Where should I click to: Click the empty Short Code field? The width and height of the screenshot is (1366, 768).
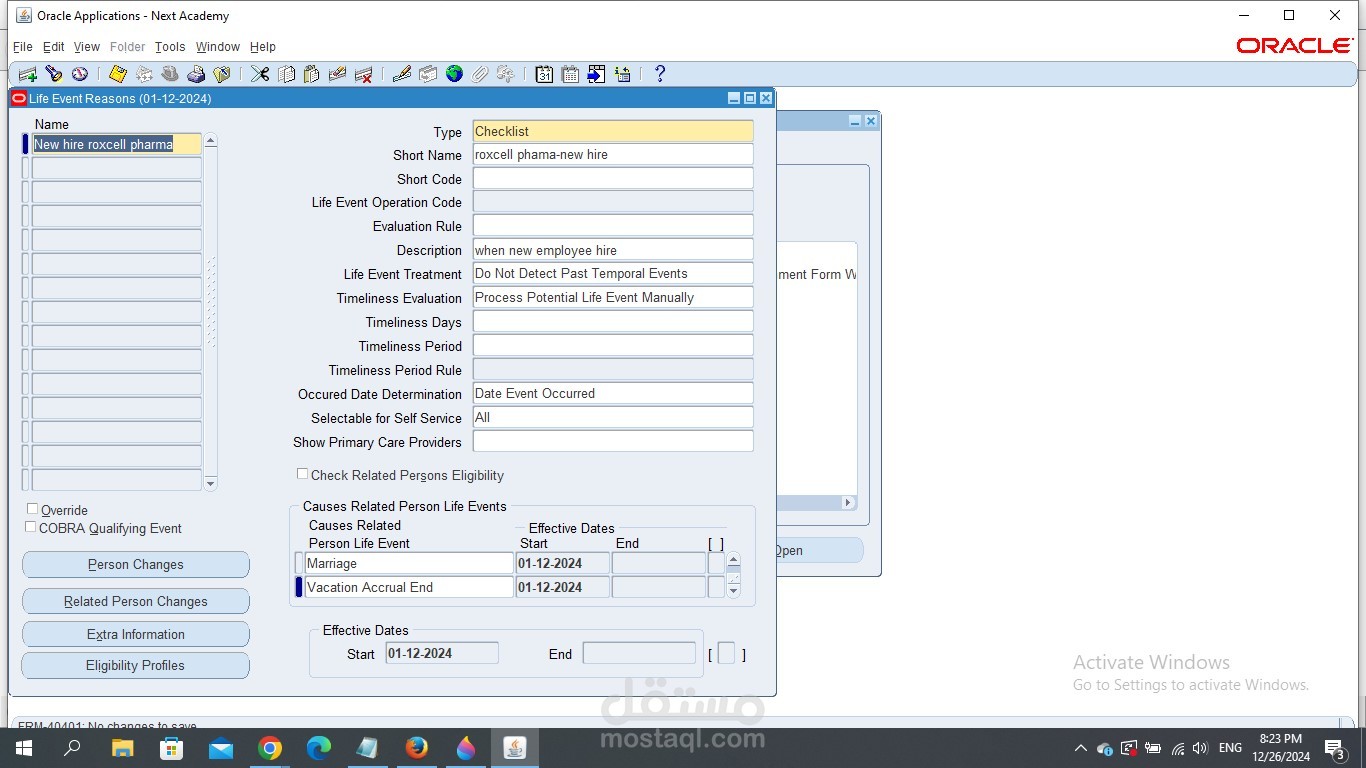pos(613,179)
